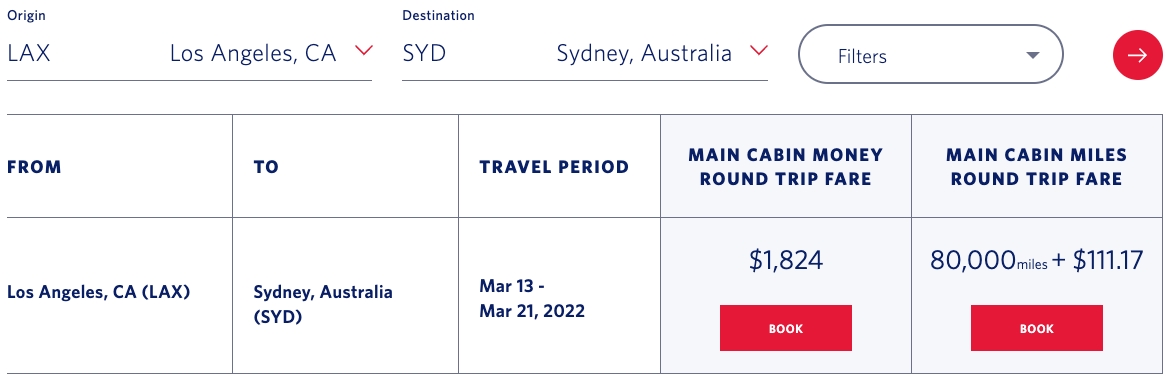Screen dimensions: 1166x378
Task: Open the Filters dropdown
Action: click(x=930, y=54)
